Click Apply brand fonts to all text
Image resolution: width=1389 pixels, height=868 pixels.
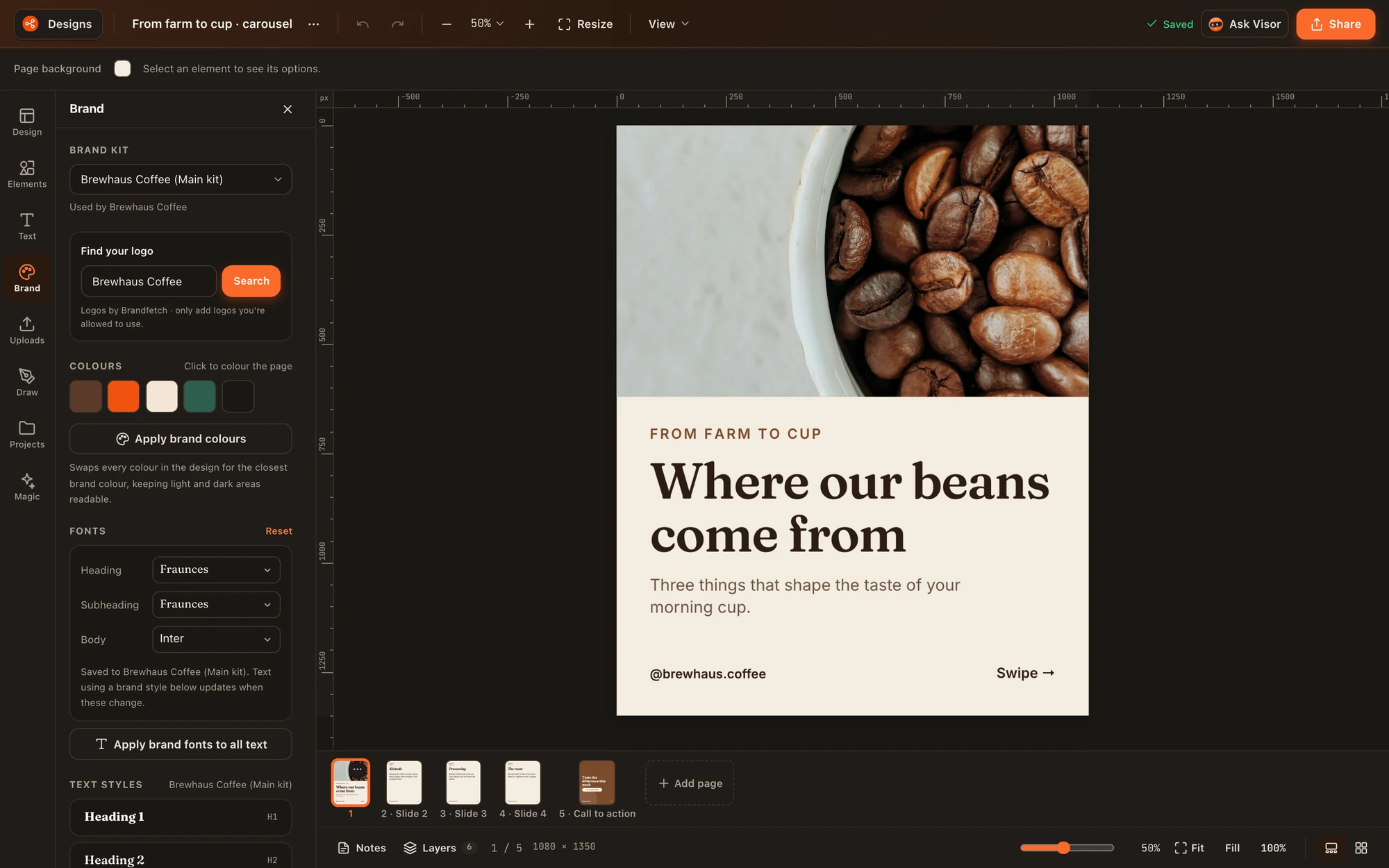(x=181, y=744)
